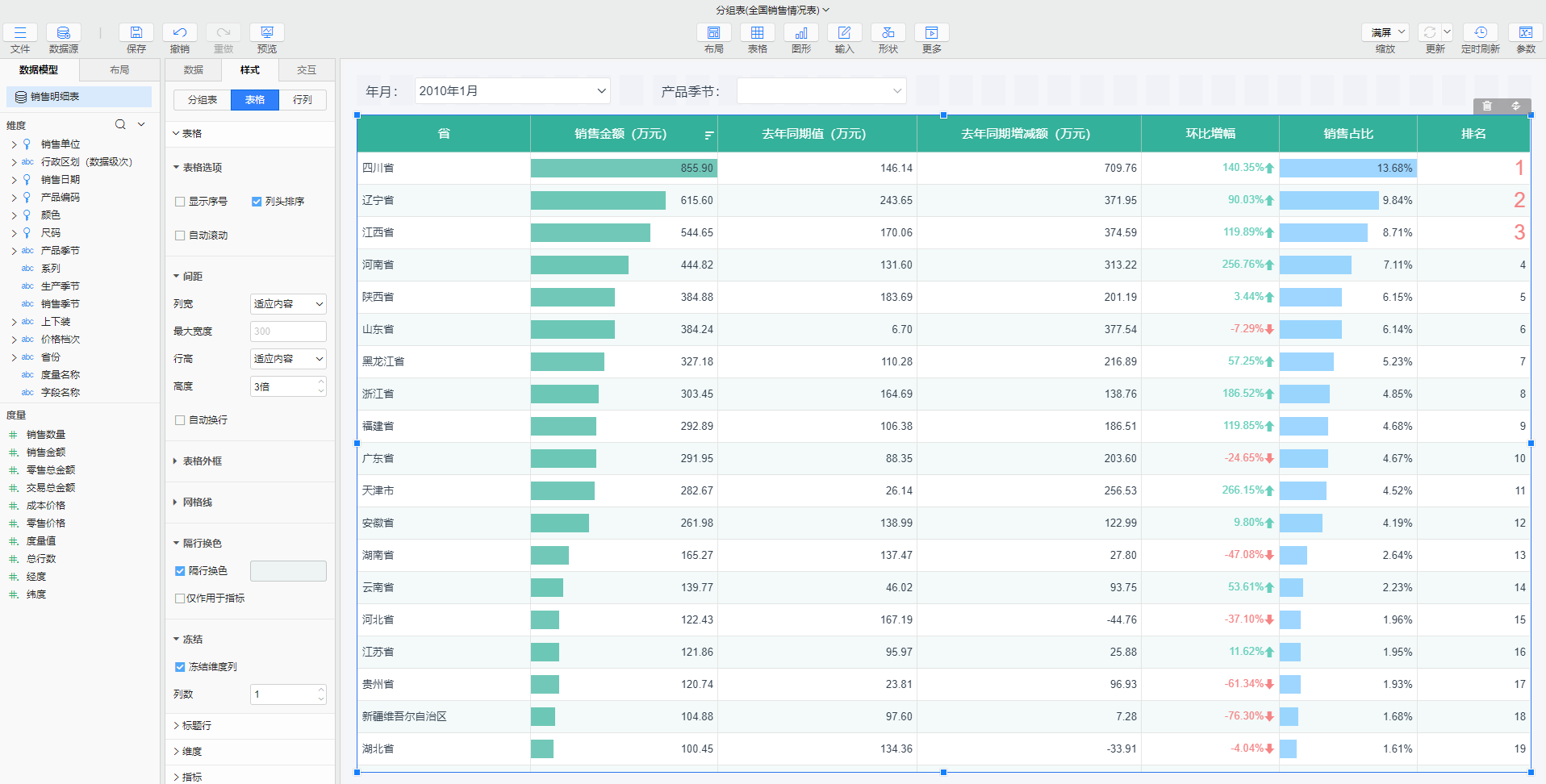Image resolution: width=1546 pixels, height=784 pixels.
Task: Toggle the 冻结维度列 checkbox
Action: click(180, 667)
